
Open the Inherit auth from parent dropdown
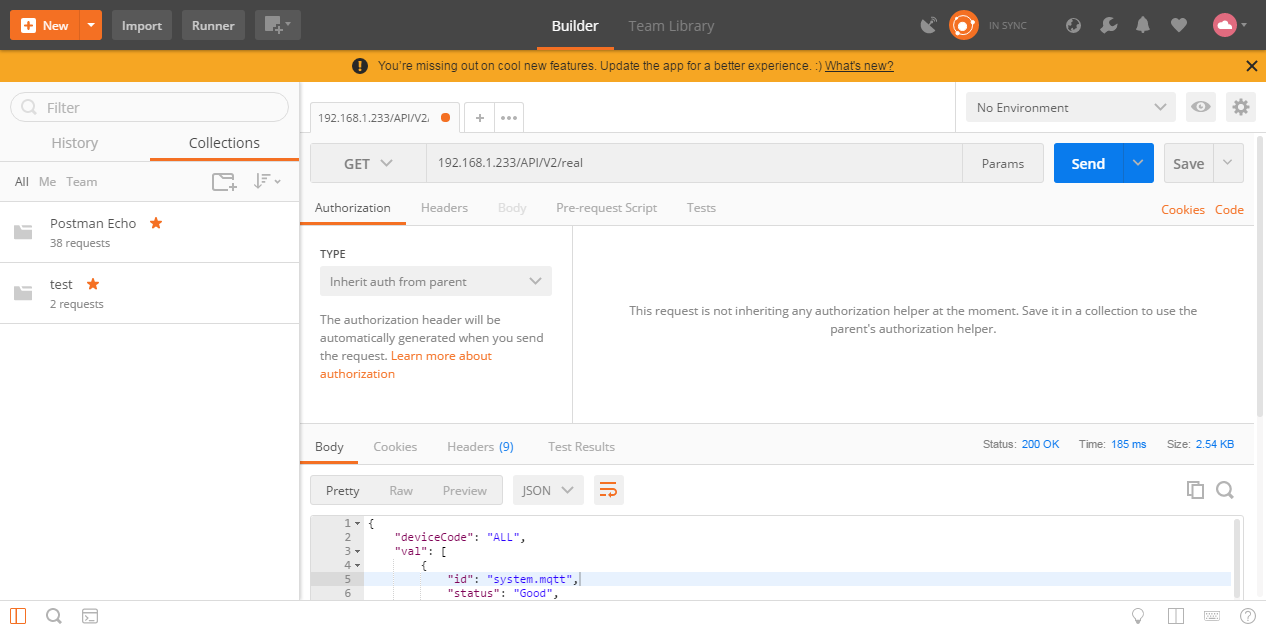[436, 282]
